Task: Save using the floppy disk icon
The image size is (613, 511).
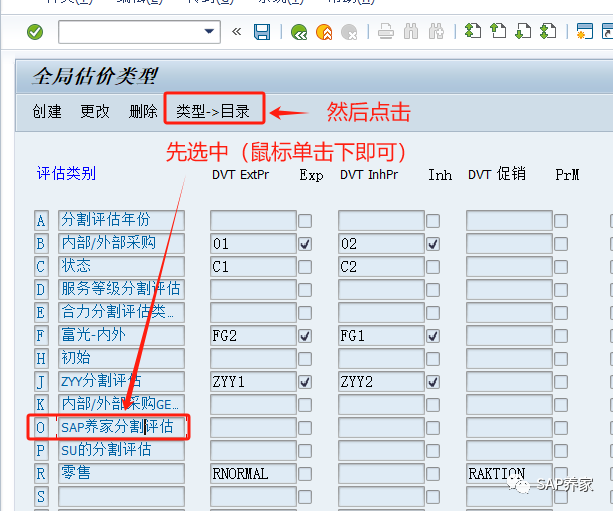Action: click(262, 32)
